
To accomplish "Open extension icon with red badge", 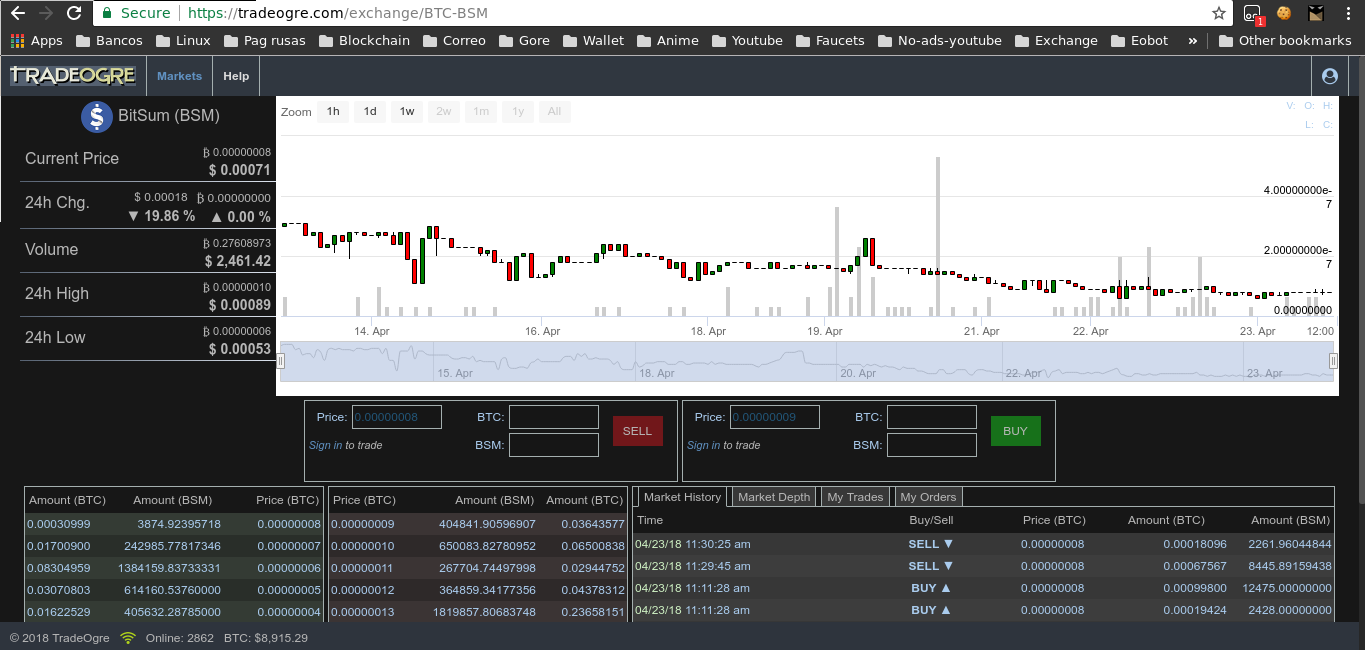I will point(1253,14).
